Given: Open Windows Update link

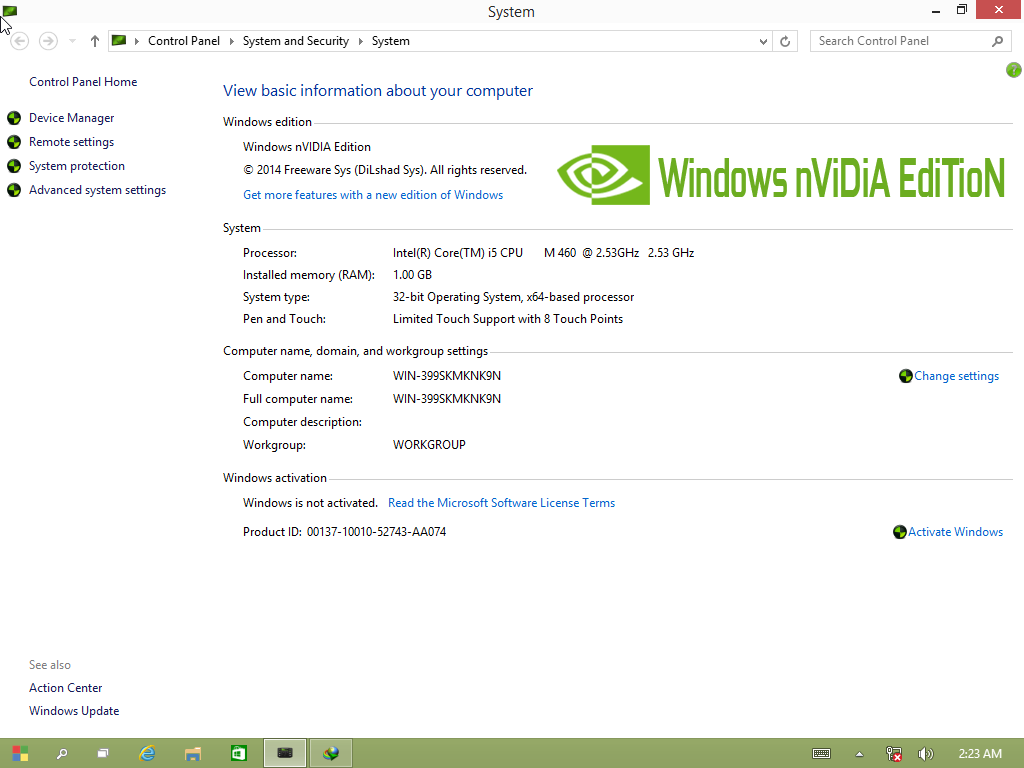Looking at the screenshot, I should point(74,711).
